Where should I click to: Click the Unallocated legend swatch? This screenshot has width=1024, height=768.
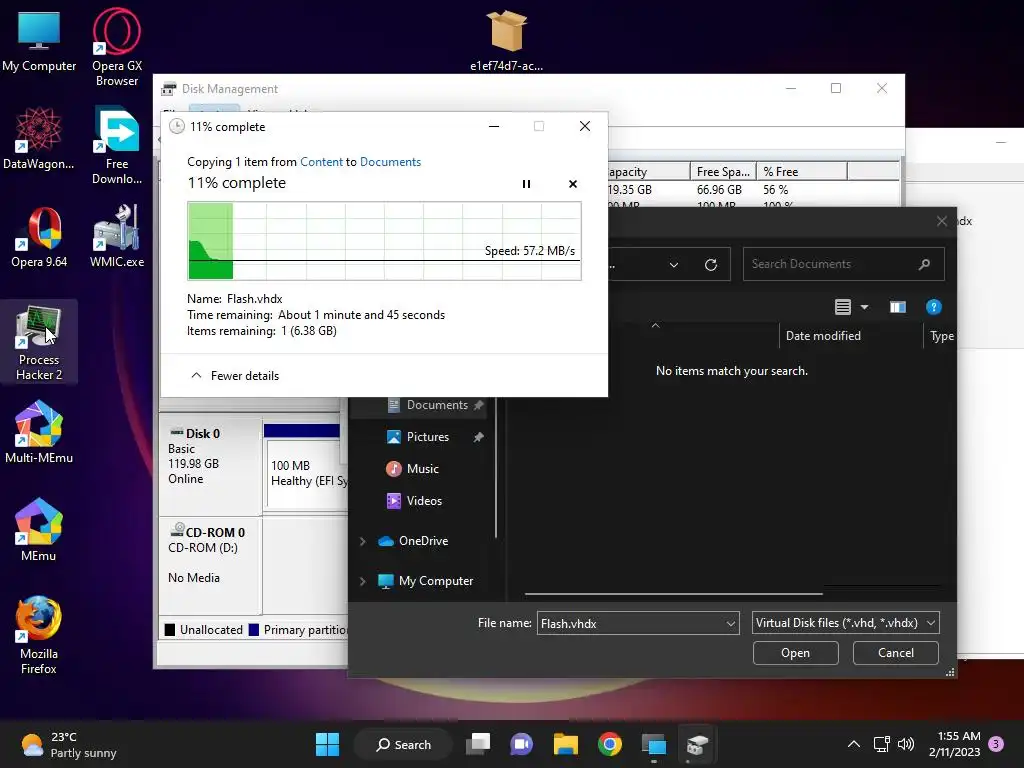click(170, 630)
